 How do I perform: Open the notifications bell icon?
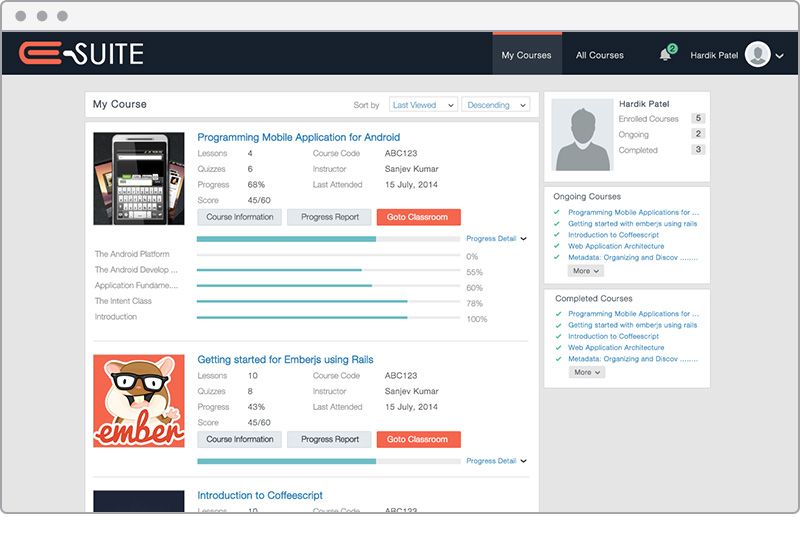click(x=665, y=55)
